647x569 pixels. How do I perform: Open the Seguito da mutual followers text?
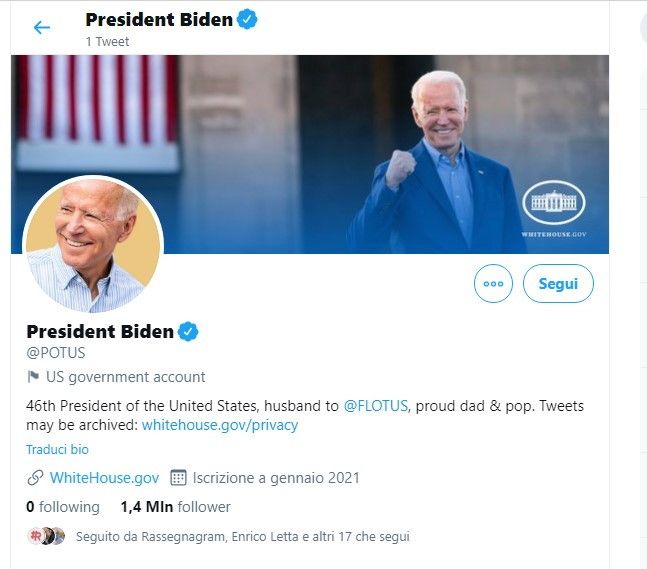click(x=242, y=537)
